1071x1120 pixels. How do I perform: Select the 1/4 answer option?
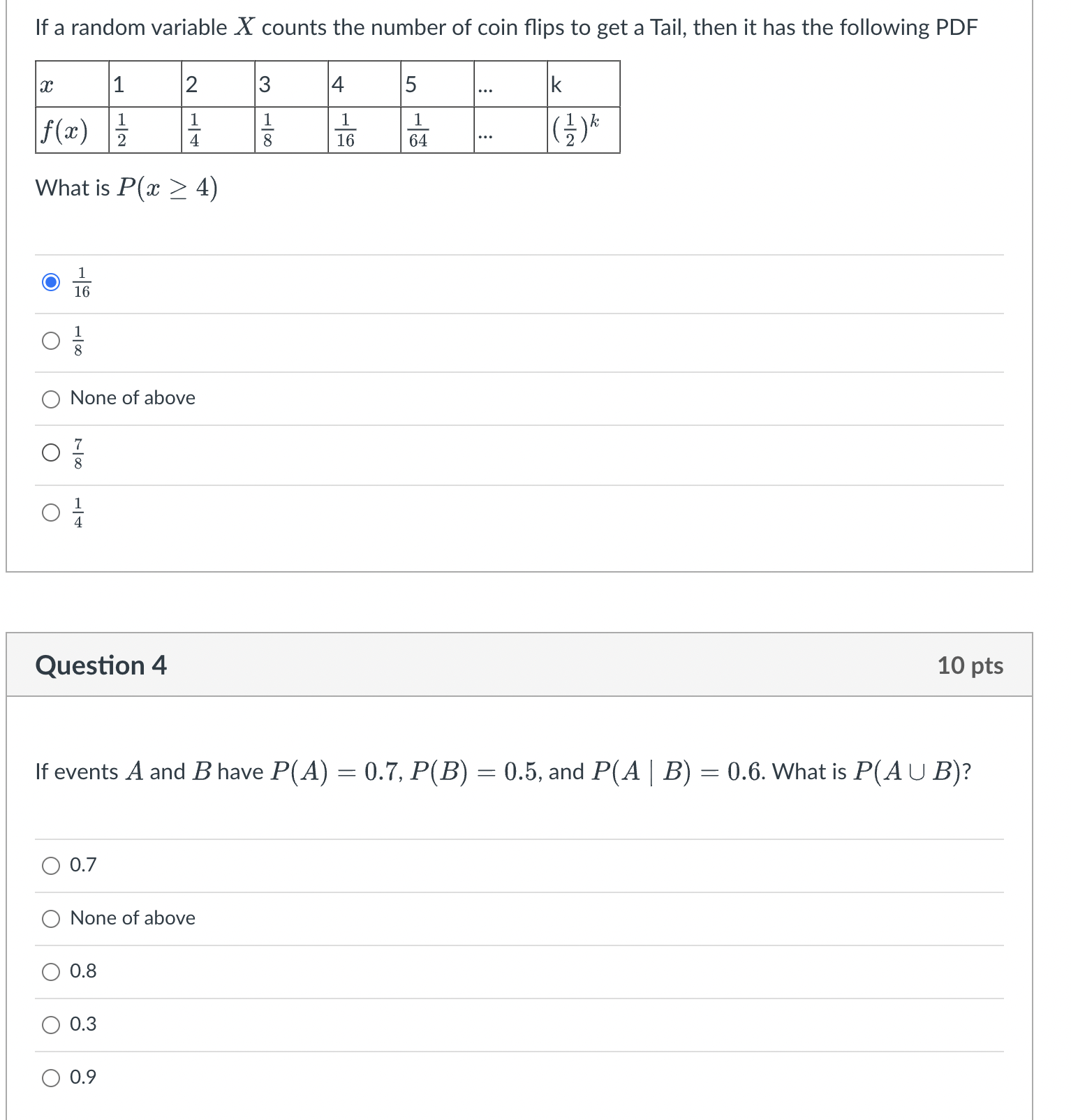point(50,512)
